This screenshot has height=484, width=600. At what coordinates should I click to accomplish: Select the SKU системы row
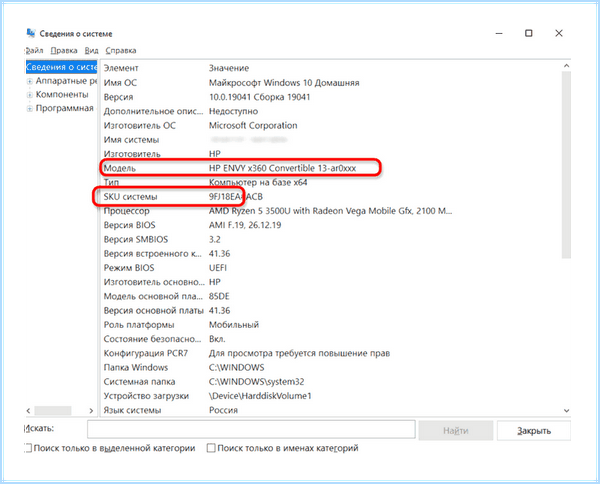click(x=331, y=197)
